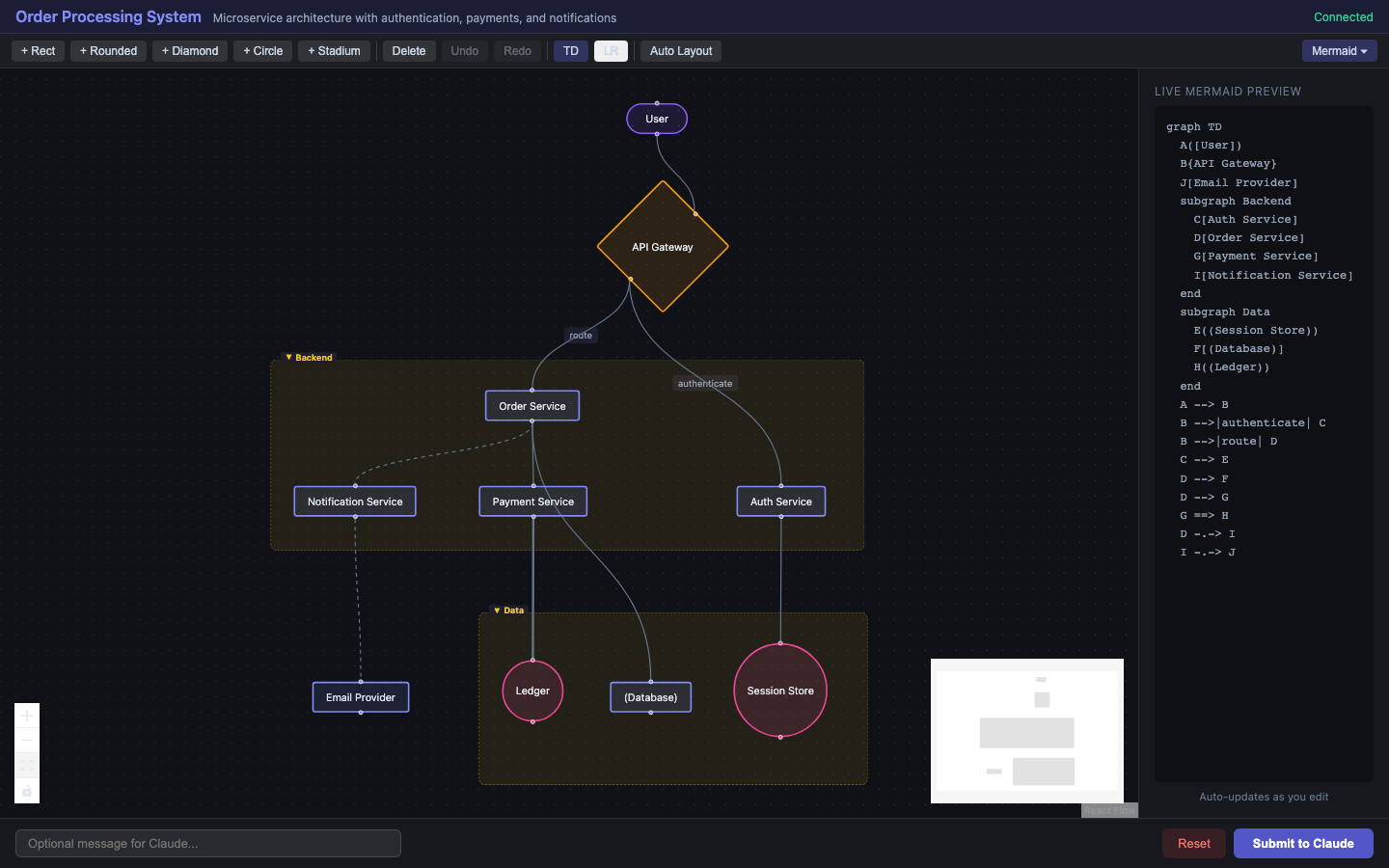This screenshot has width=1389, height=868.
Task: Select the Notification Service node
Action: point(355,502)
